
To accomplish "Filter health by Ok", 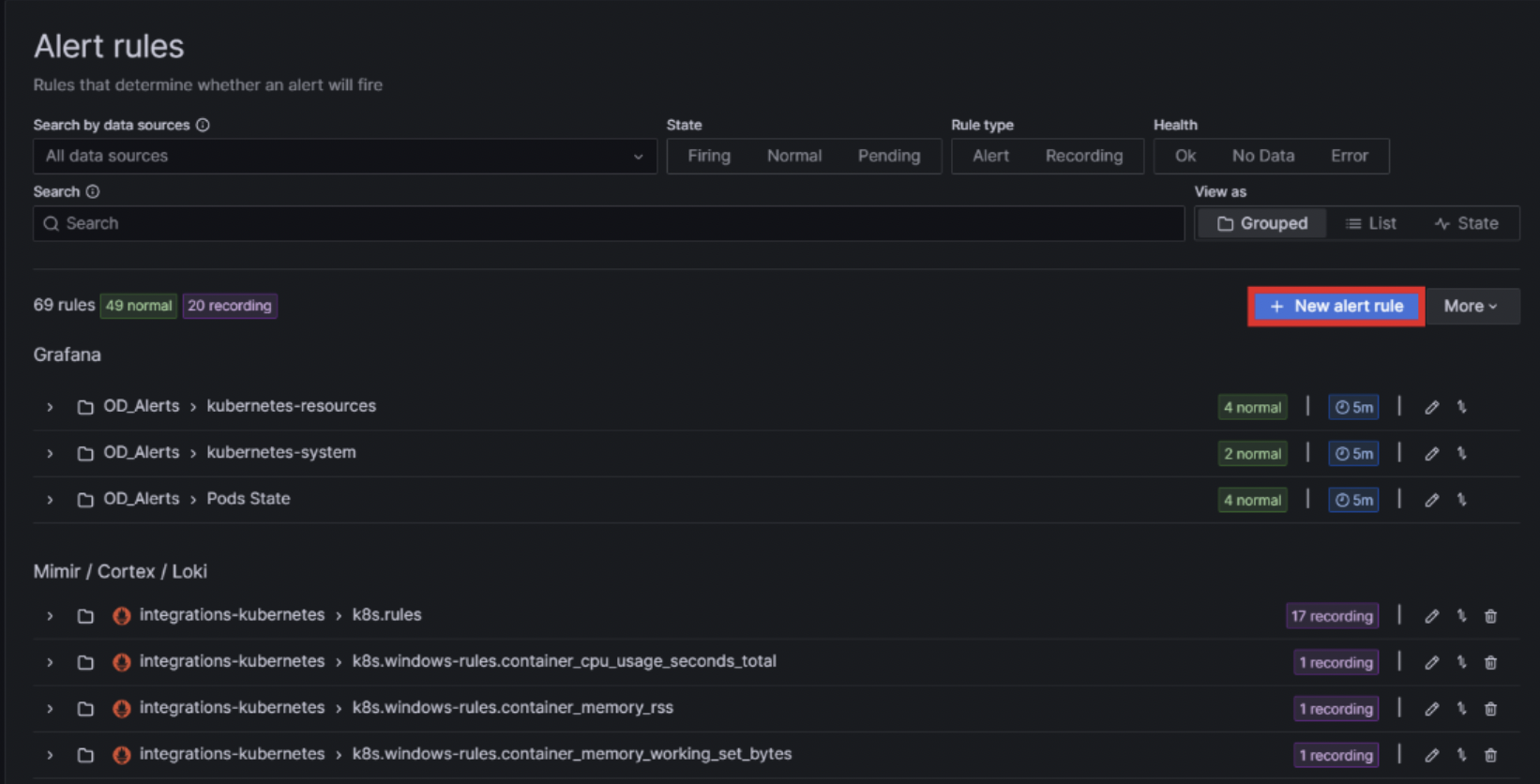I will click(1185, 156).
